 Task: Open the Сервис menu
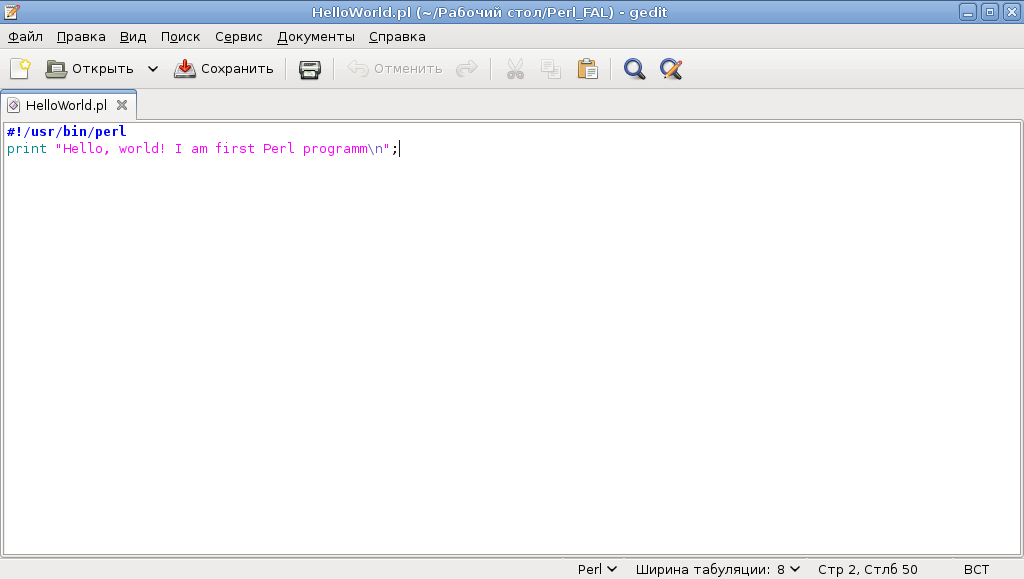tap(238, 36)
